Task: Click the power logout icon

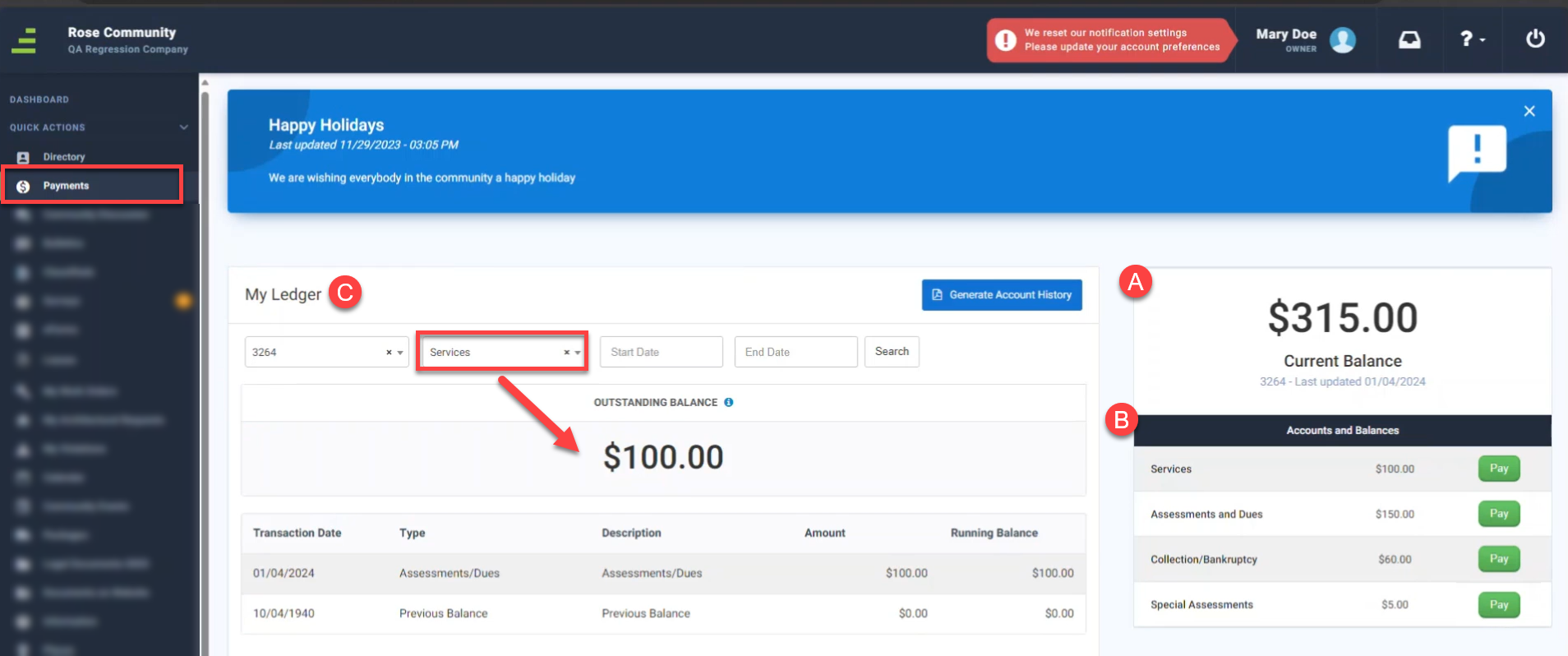Action: [x=1535, y=39]
